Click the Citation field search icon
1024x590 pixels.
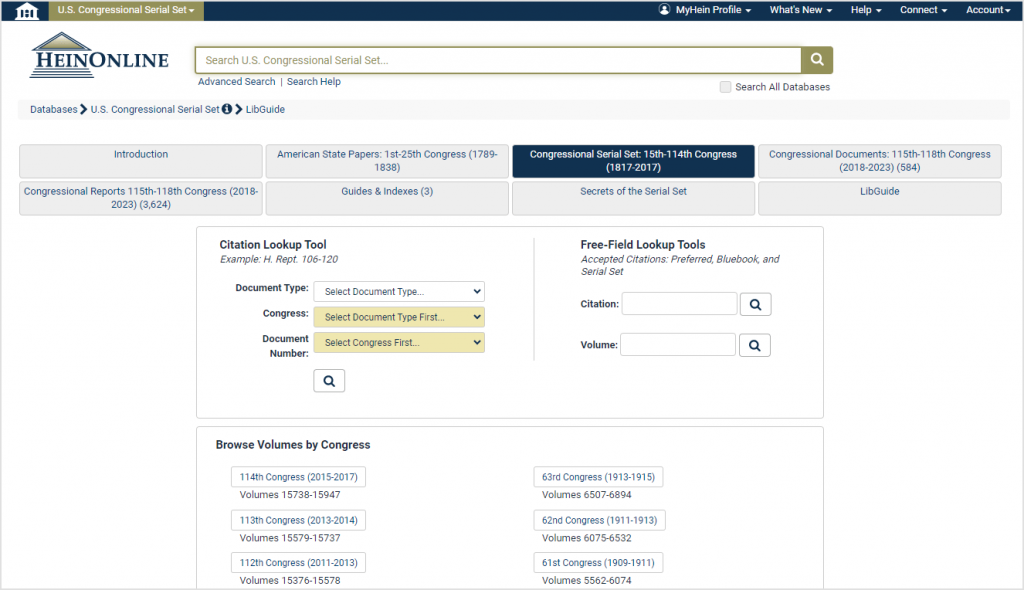756,304
